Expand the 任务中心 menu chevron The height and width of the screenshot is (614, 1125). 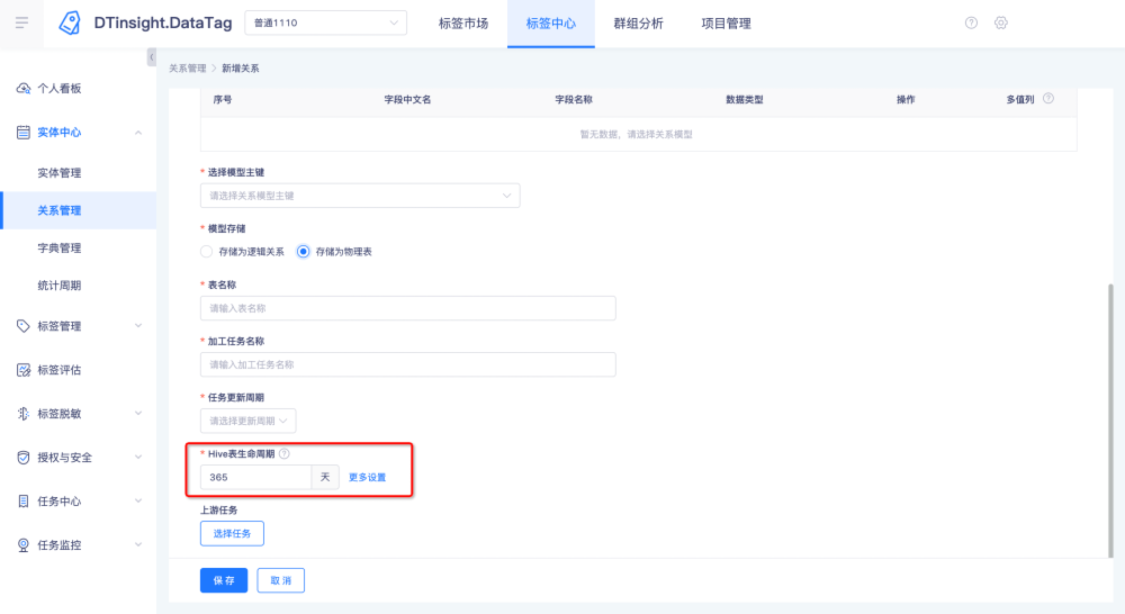[x=138, y=501]
